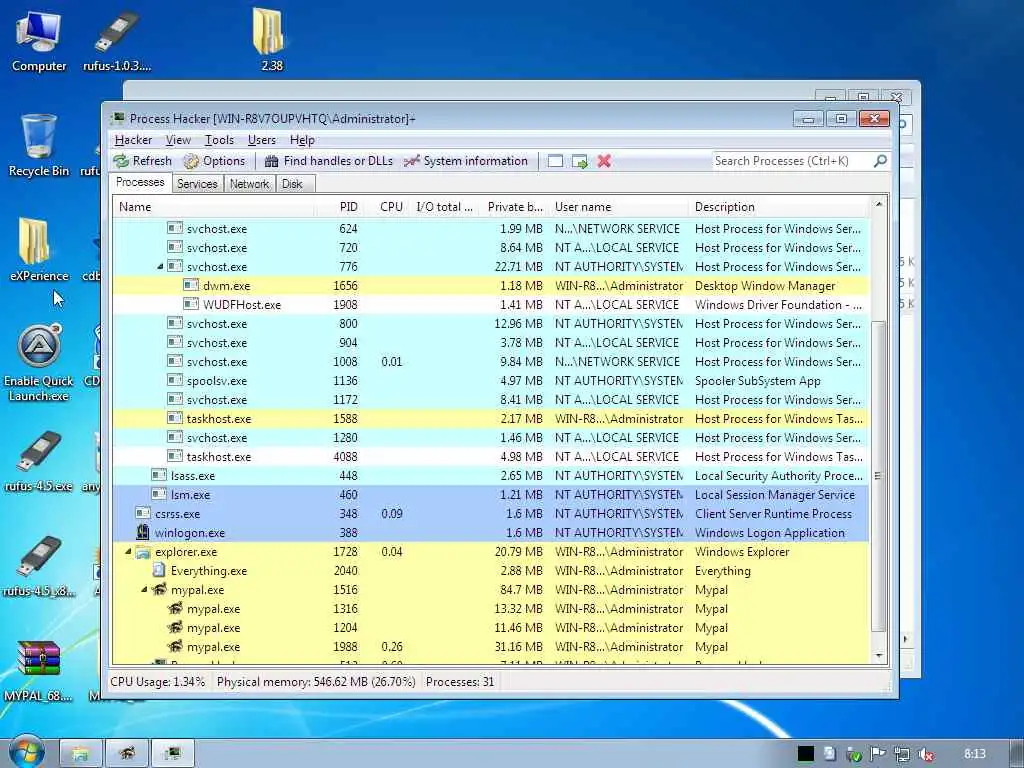This screenshot has height=768, width=1024.
Task: Sort by the PID column header
Action: [338, 207]
